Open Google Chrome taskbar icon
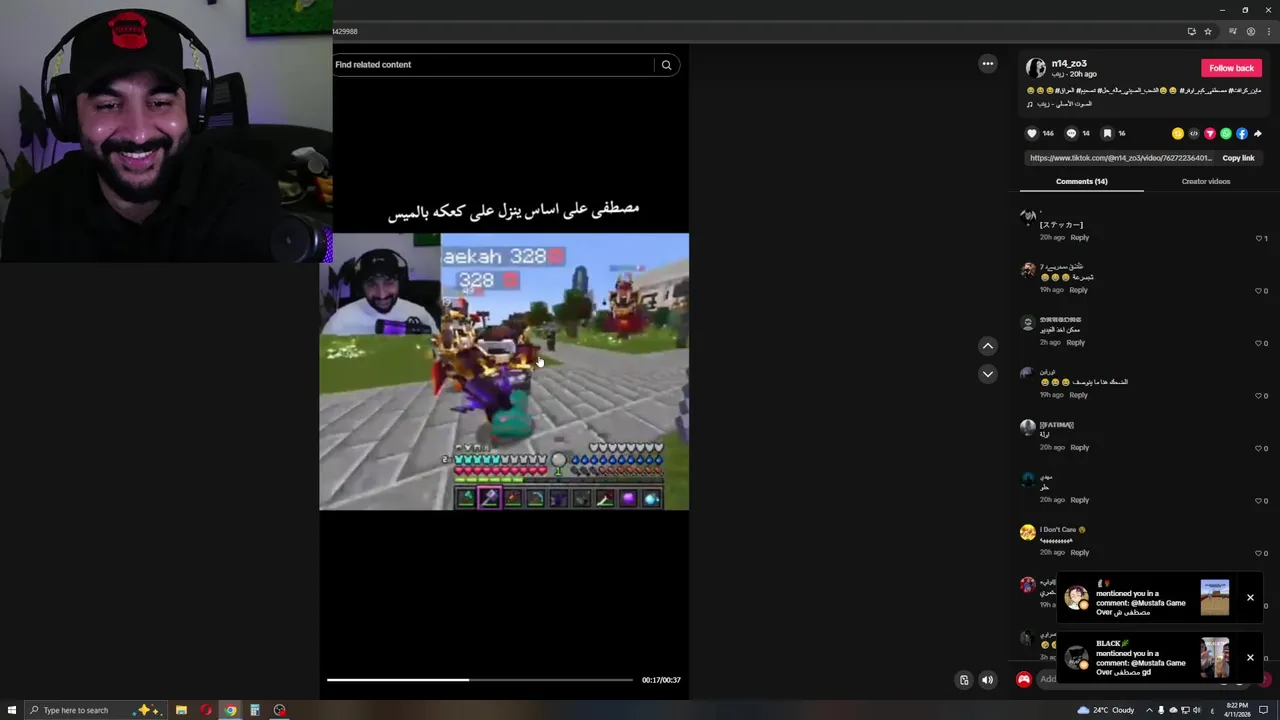1280x720 pixels. click(230, 710)
